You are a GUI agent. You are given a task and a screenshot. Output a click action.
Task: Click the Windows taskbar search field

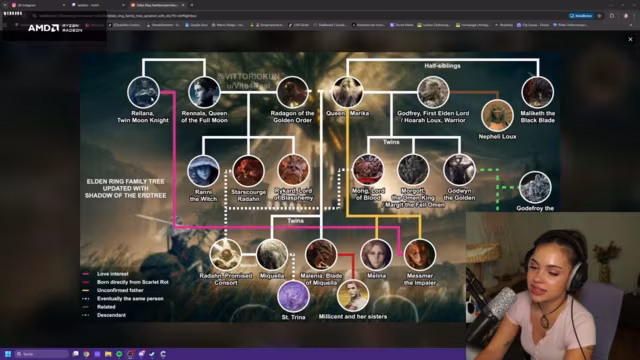(x=41, y=354)
